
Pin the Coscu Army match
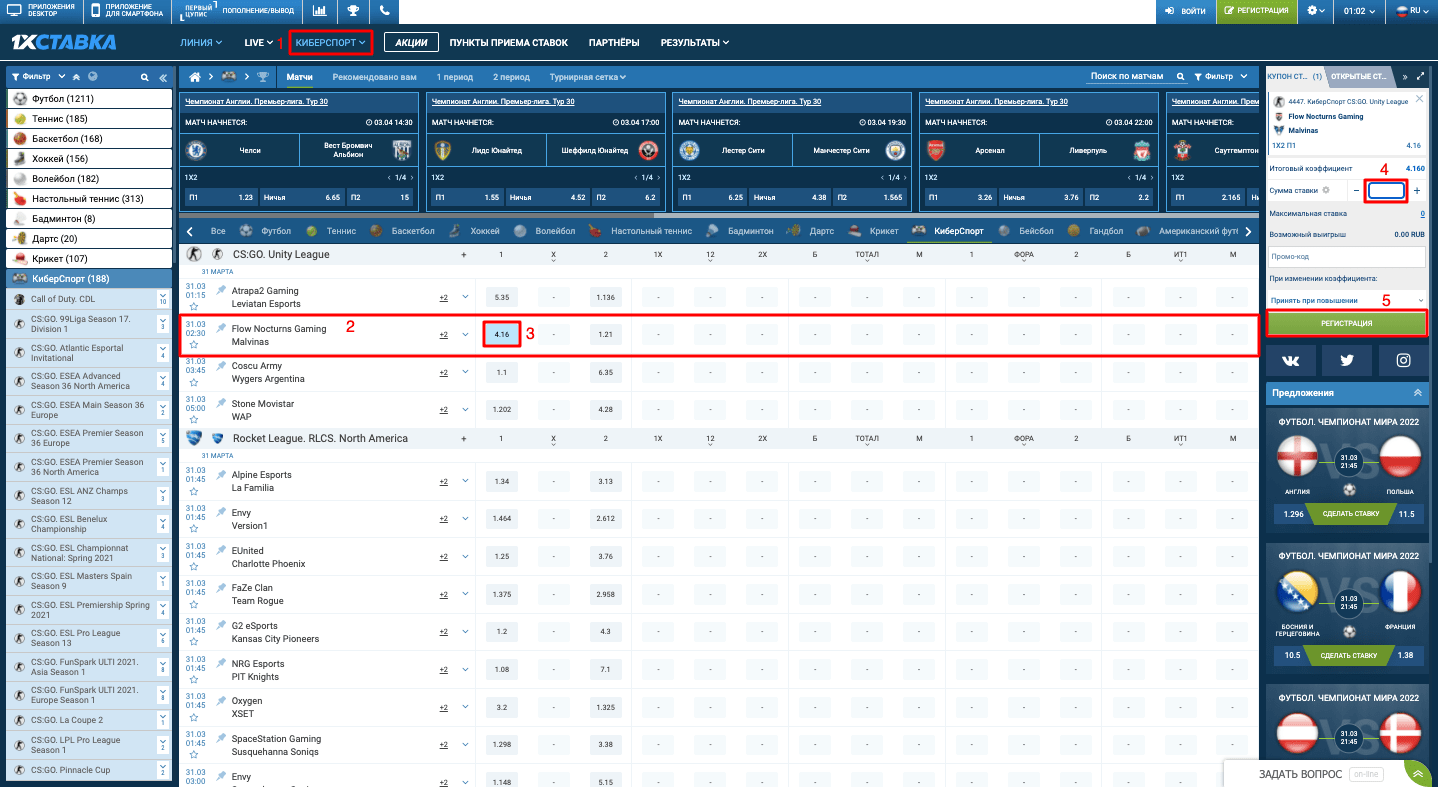(x=221, y=366)
